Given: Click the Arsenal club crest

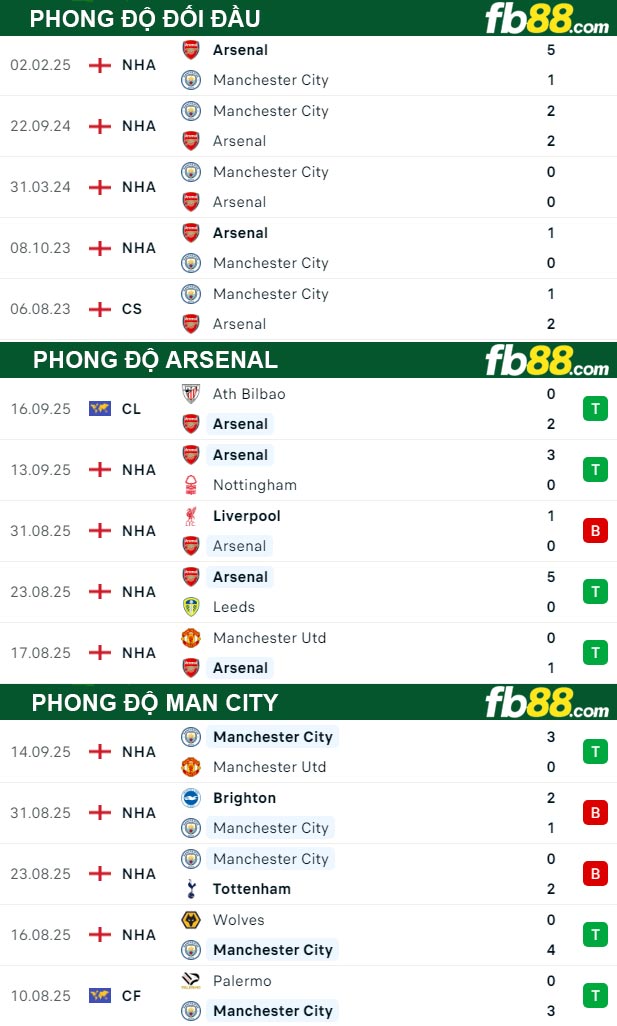Looking at the screenshot, I should click(x=188, y=49).
